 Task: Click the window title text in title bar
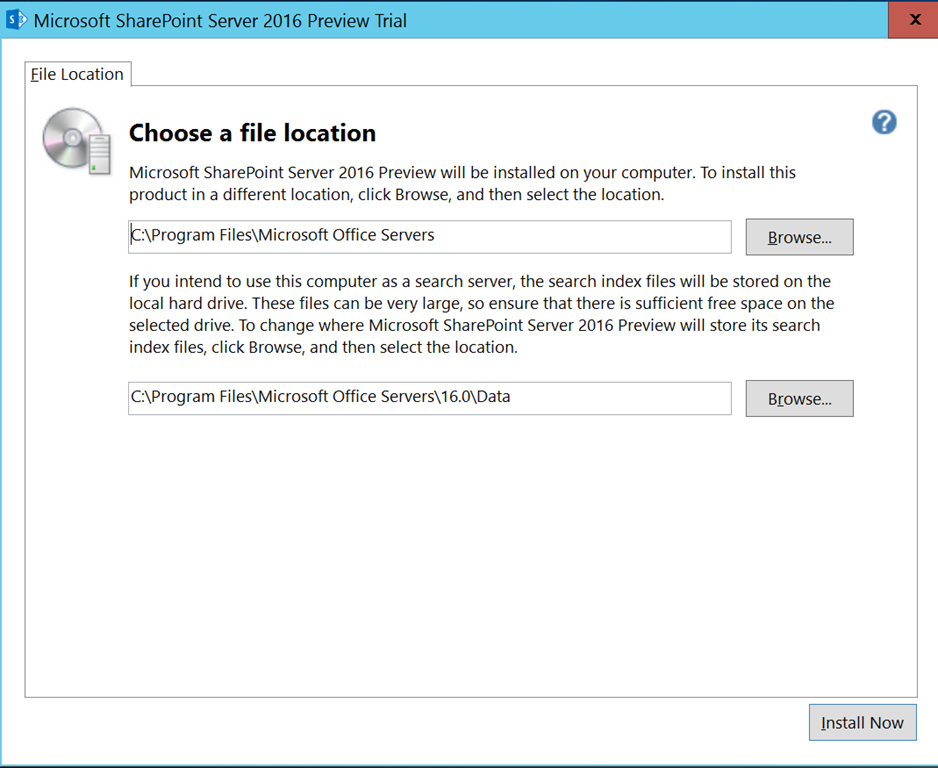[220, 20]
